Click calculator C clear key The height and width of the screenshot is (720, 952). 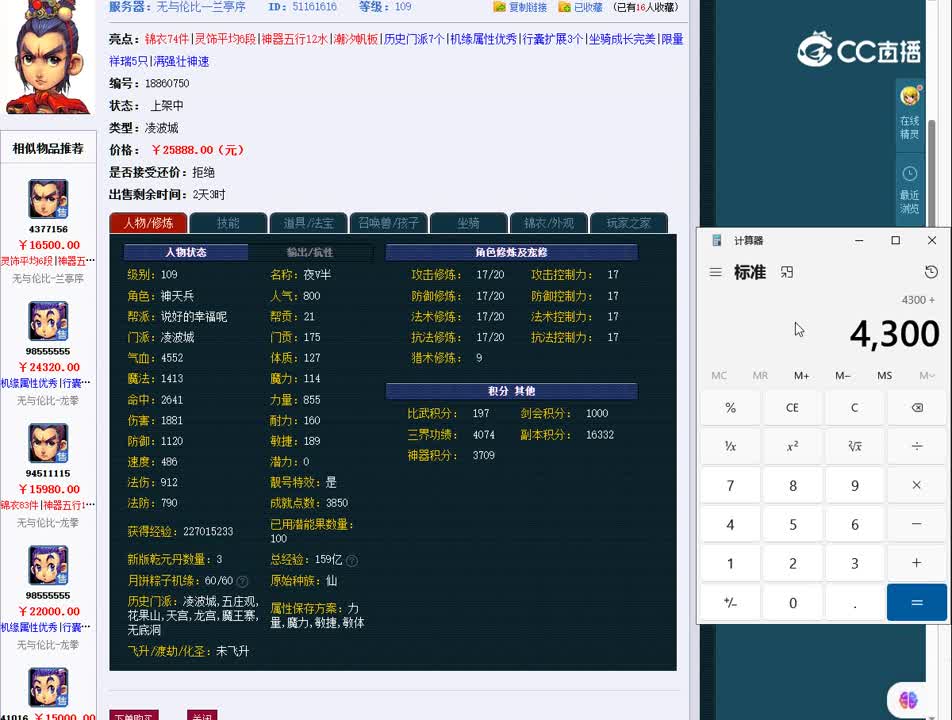click(x=854, y=407)
